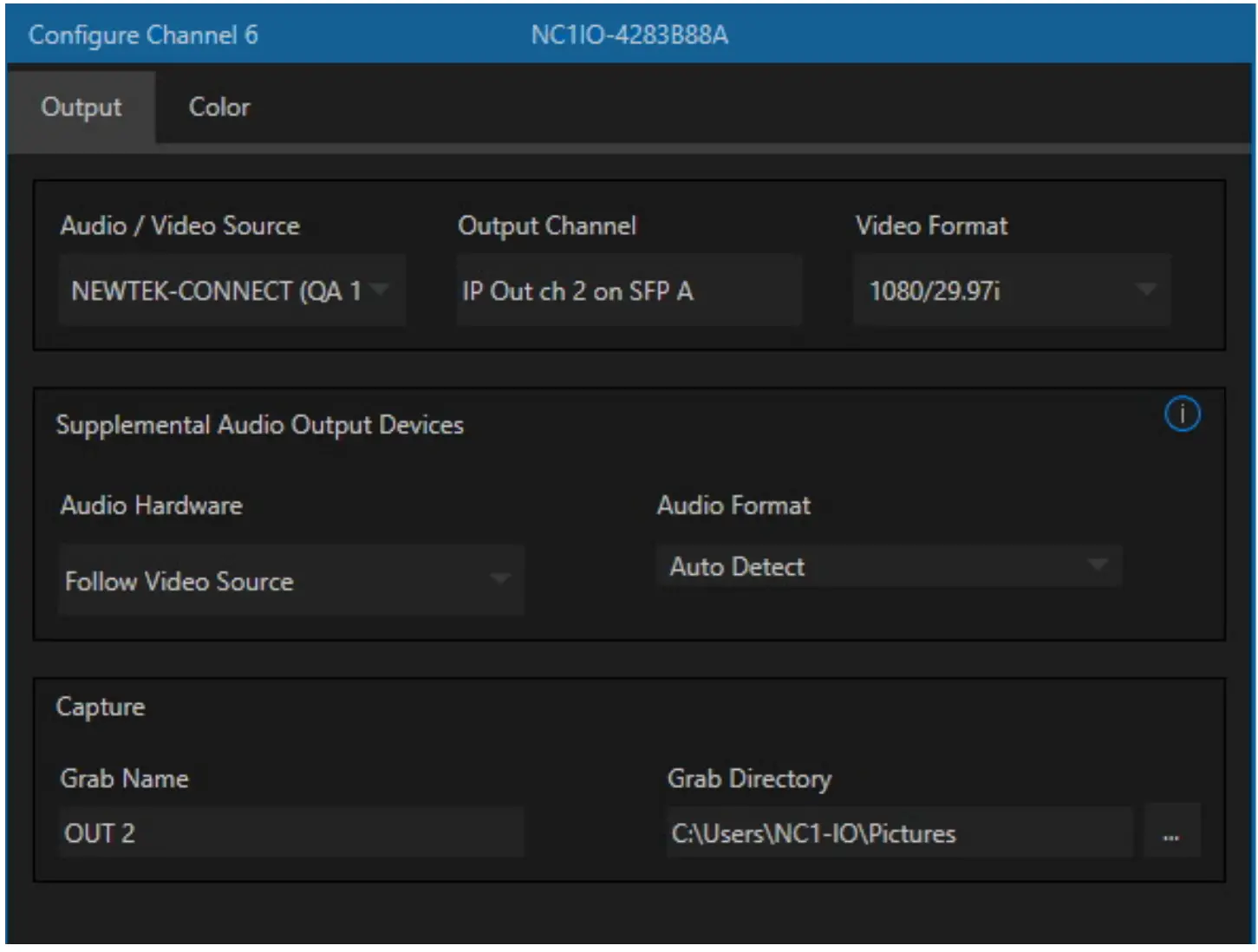The width and height of the screenshot is (1258, 952).
Task: Click the Audio Format dropdown arrow
Action: click(1098, 565)
